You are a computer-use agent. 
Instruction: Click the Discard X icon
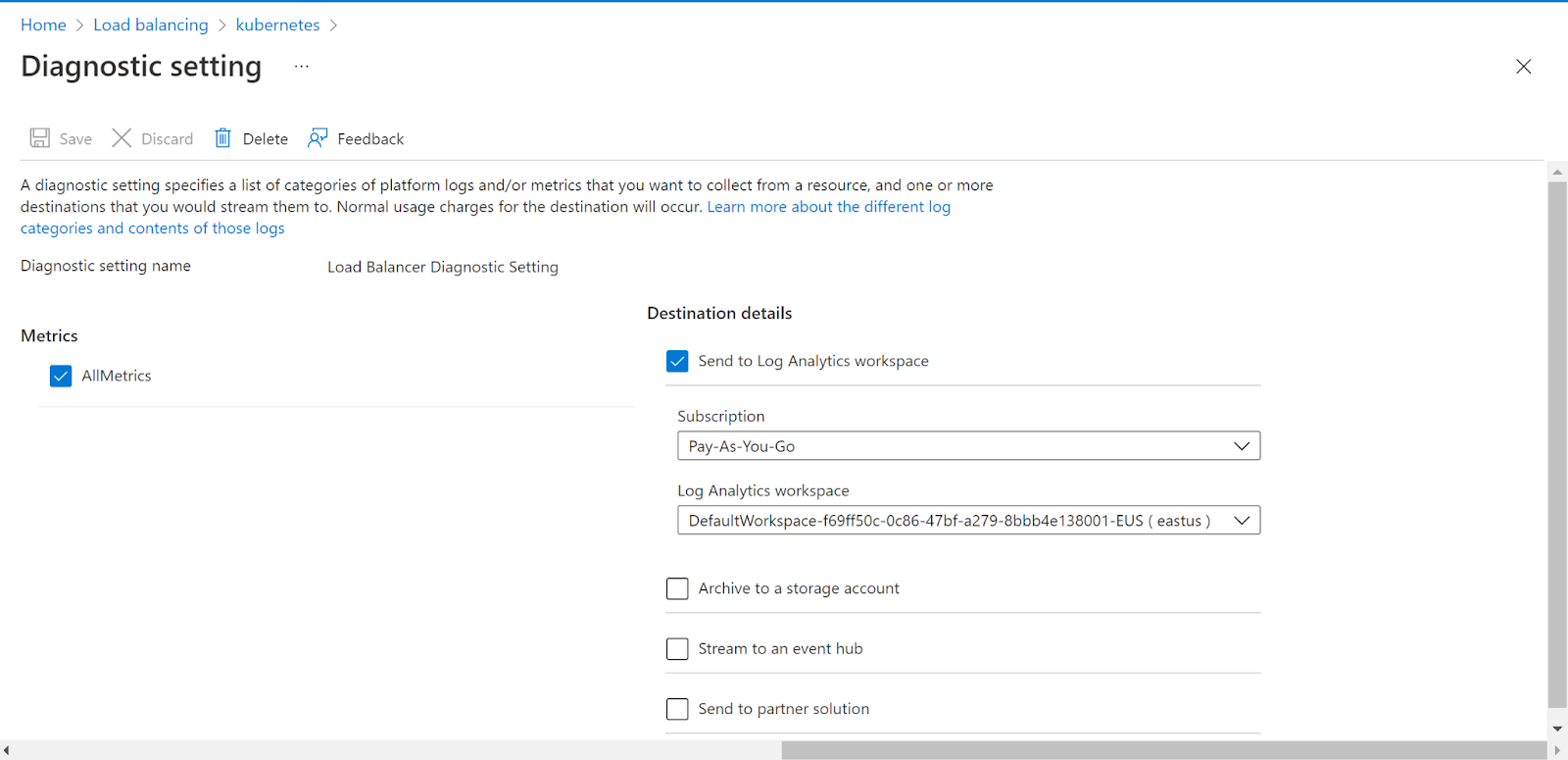point(122,138)
